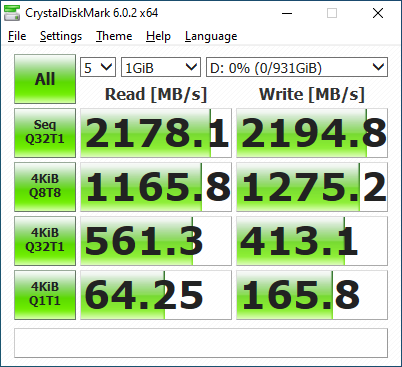Screen dimensions: 402x367
Task: Minimize the CrystalDiskMark window
Action: click(287, 13)
